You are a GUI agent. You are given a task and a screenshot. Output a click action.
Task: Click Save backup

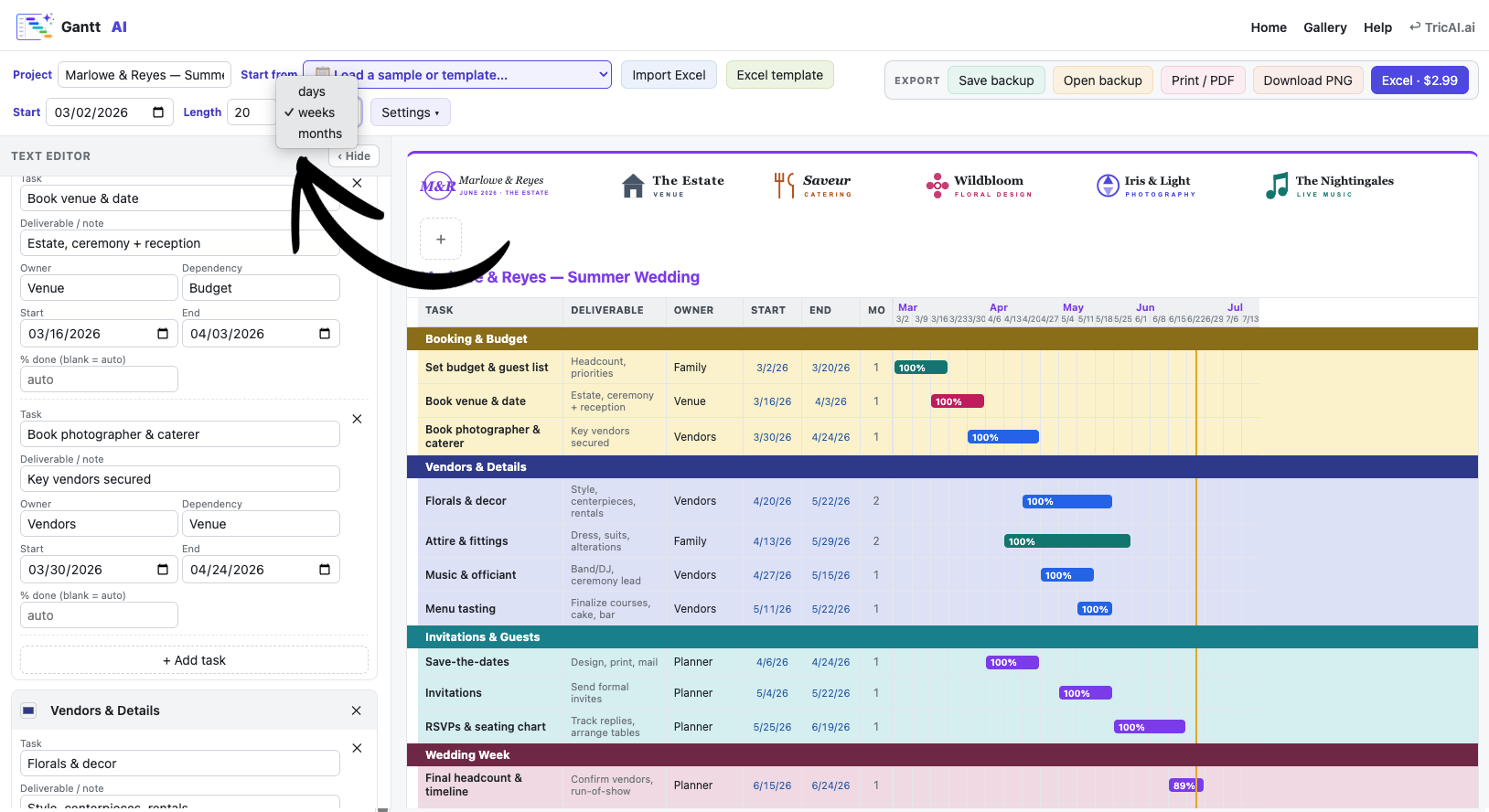click(996, 80)
